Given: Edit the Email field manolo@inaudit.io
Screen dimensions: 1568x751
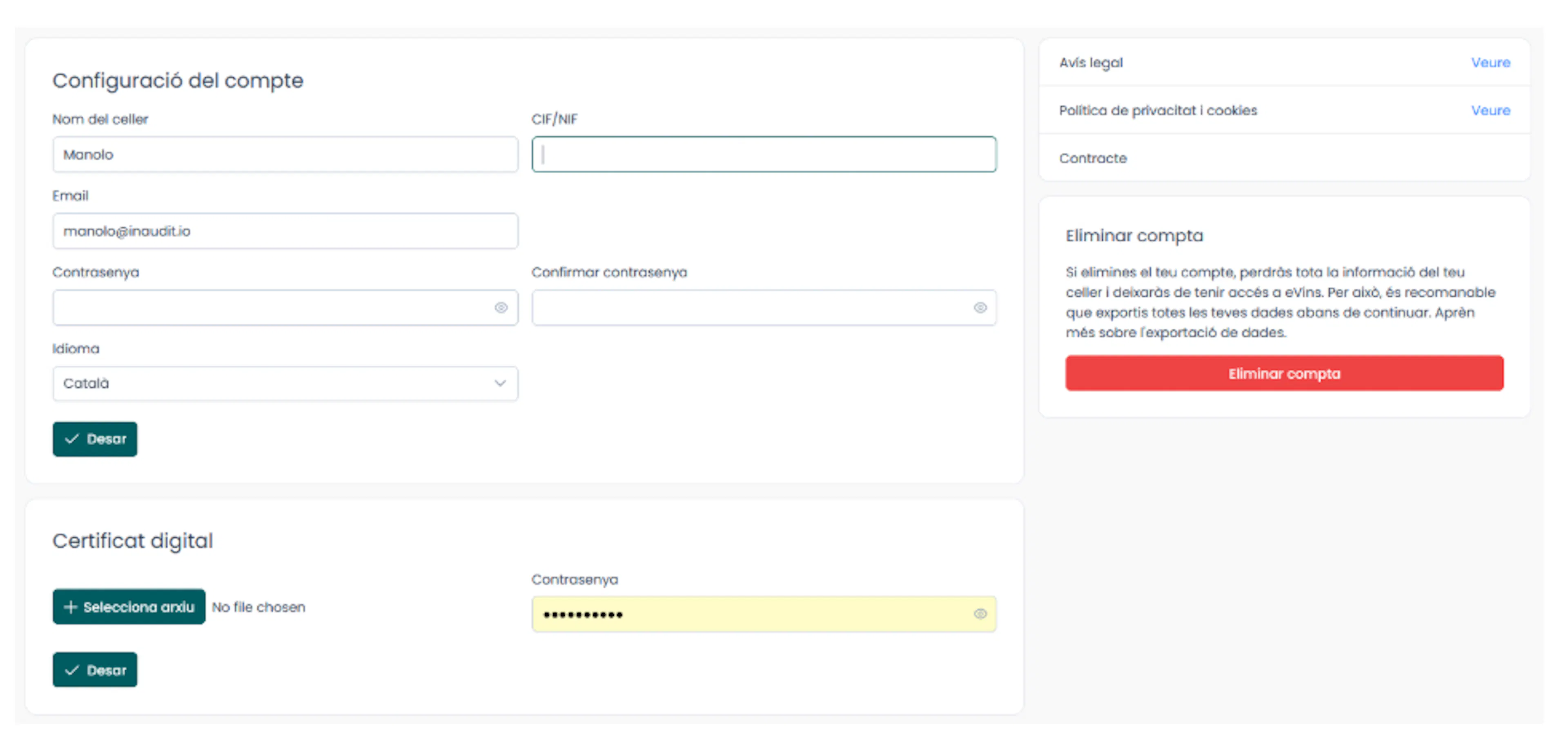Looking at the screenshot, I should click(285, 231).
